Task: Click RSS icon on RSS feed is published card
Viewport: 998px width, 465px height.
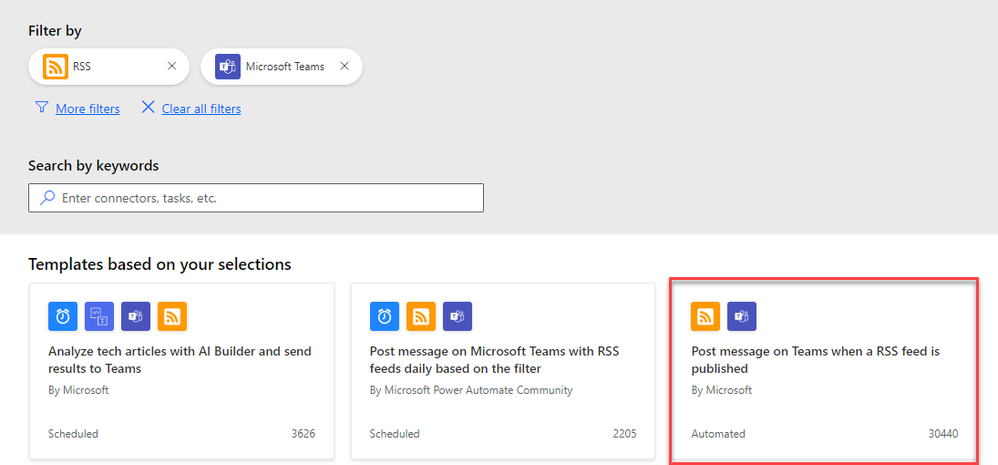Action: [x=705, y=316]
